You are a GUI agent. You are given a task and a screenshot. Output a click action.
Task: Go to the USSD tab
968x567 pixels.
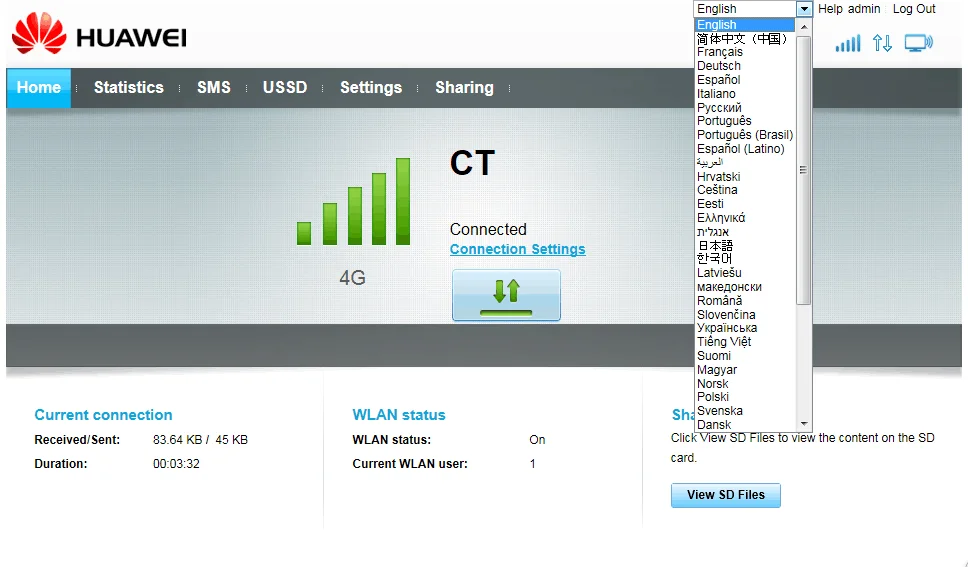(x=285, y=88)
